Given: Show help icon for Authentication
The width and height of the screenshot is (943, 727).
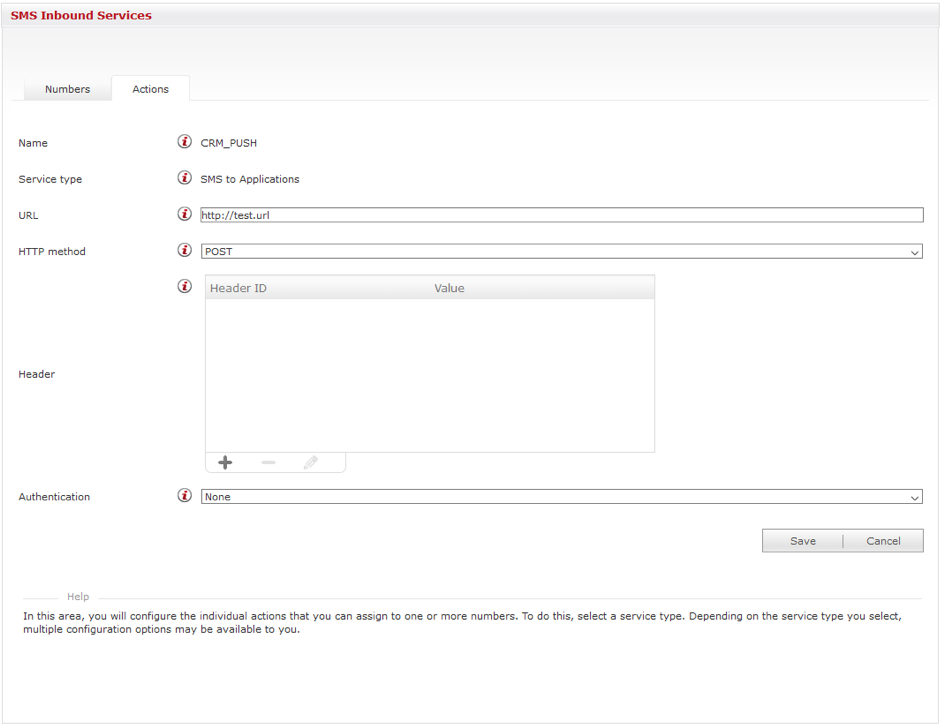Looking at the screenshot, I should (x=184, y=496).
